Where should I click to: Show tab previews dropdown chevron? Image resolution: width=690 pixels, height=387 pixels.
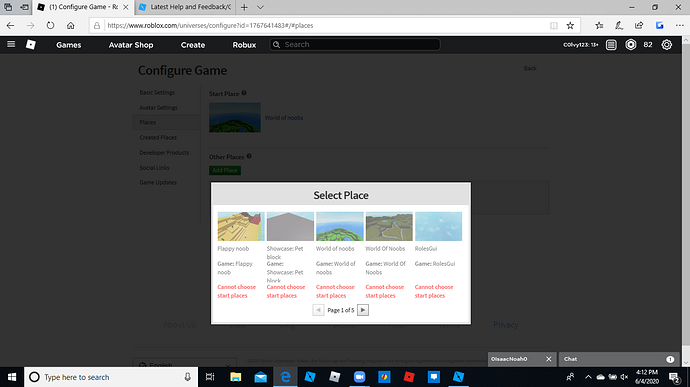pyautogui.click(x=260, y=7)
